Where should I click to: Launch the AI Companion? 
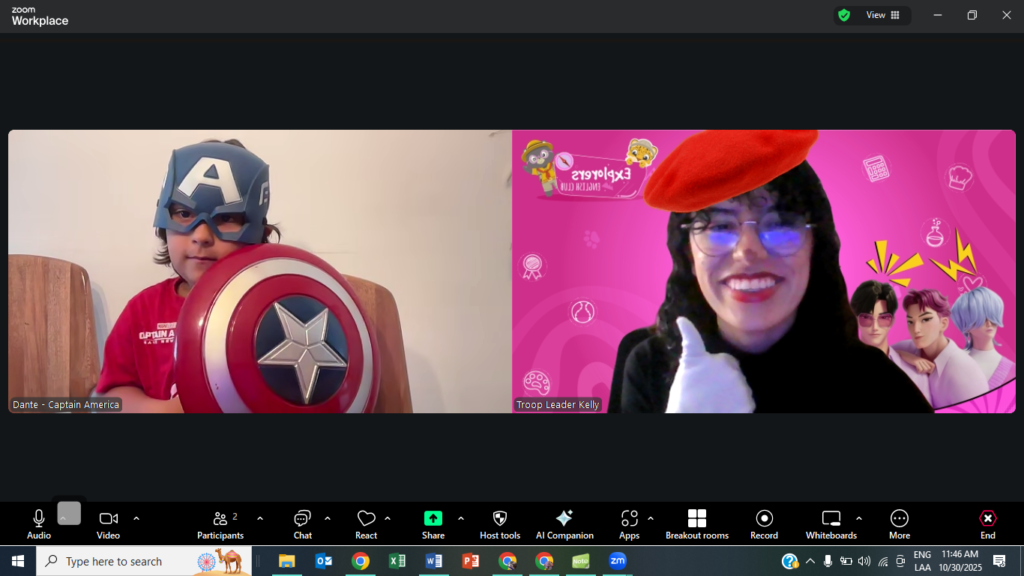(x=564, y=519)
